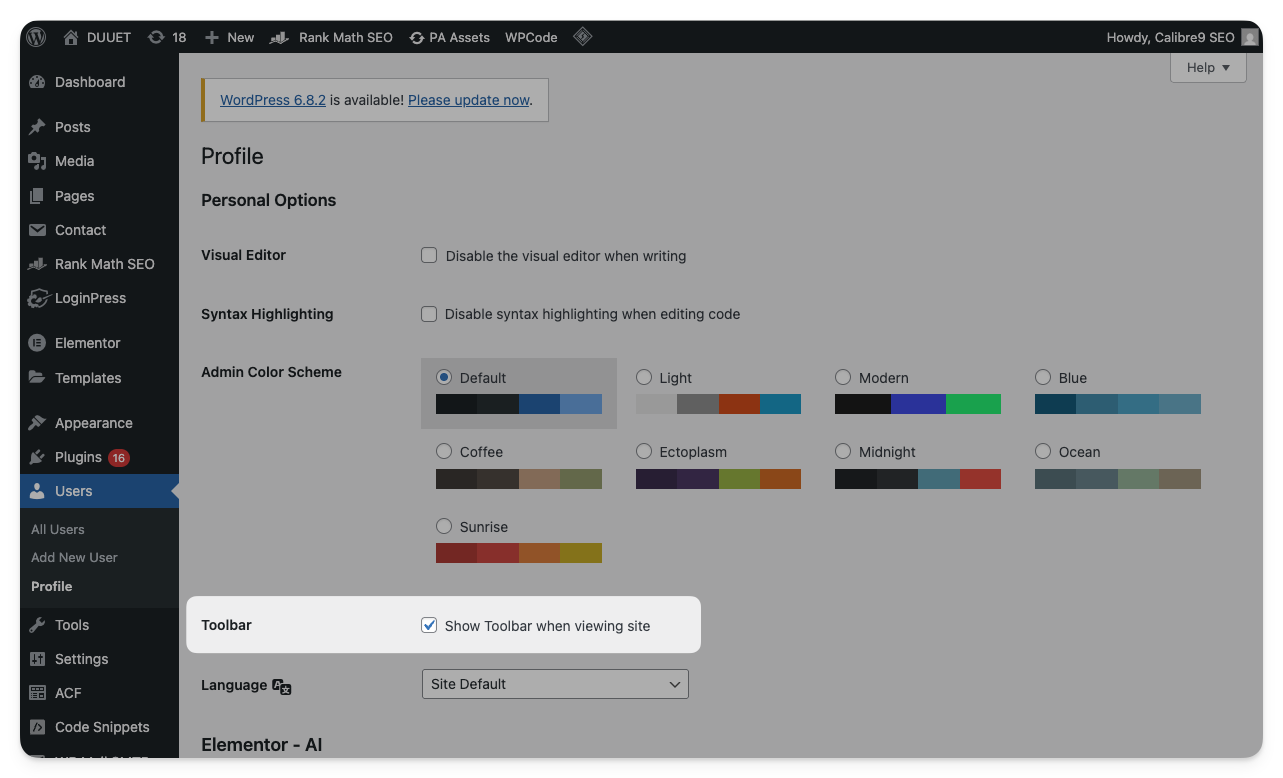The height and width of the screenshot is (778, 1283).
Task: Click the Please update now link
Action: (468, 100)
